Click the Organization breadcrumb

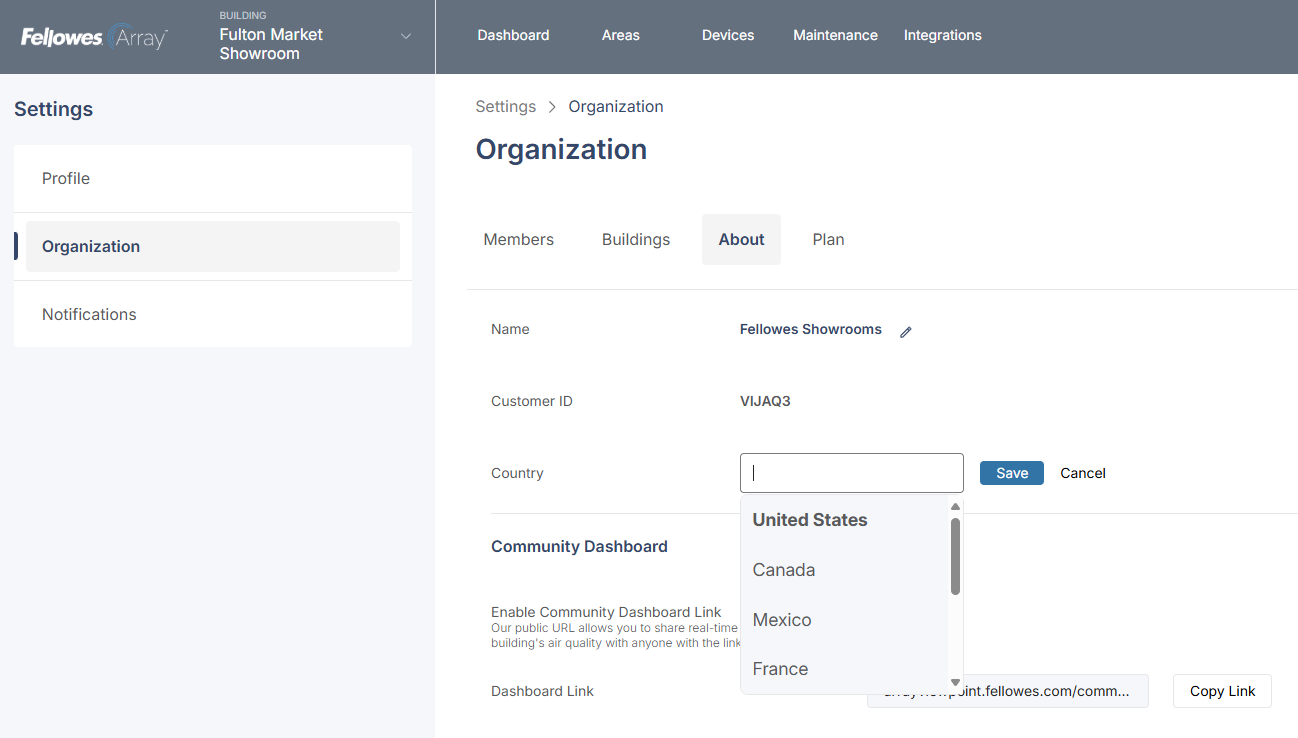click(616, 106)
